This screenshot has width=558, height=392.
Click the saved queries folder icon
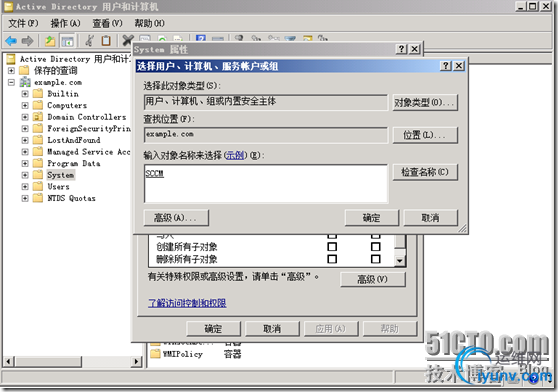(x=24, y=70)
